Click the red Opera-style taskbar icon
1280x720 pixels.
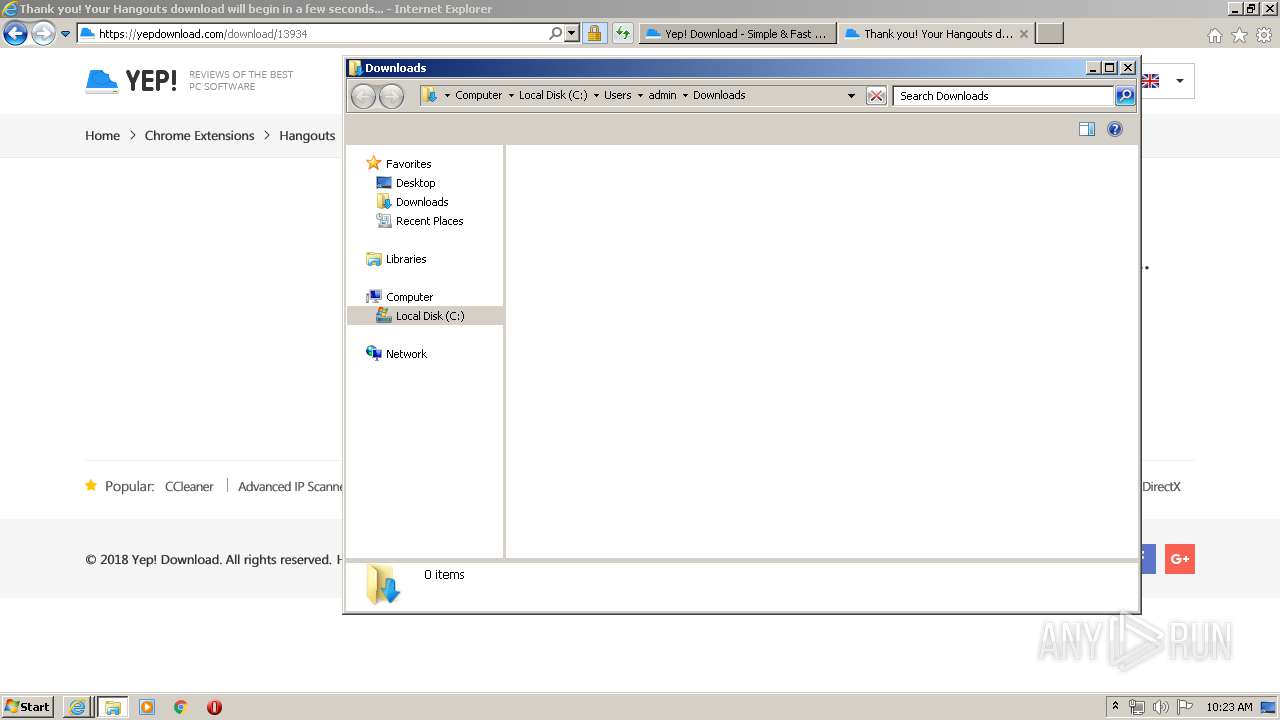[214, 707]
